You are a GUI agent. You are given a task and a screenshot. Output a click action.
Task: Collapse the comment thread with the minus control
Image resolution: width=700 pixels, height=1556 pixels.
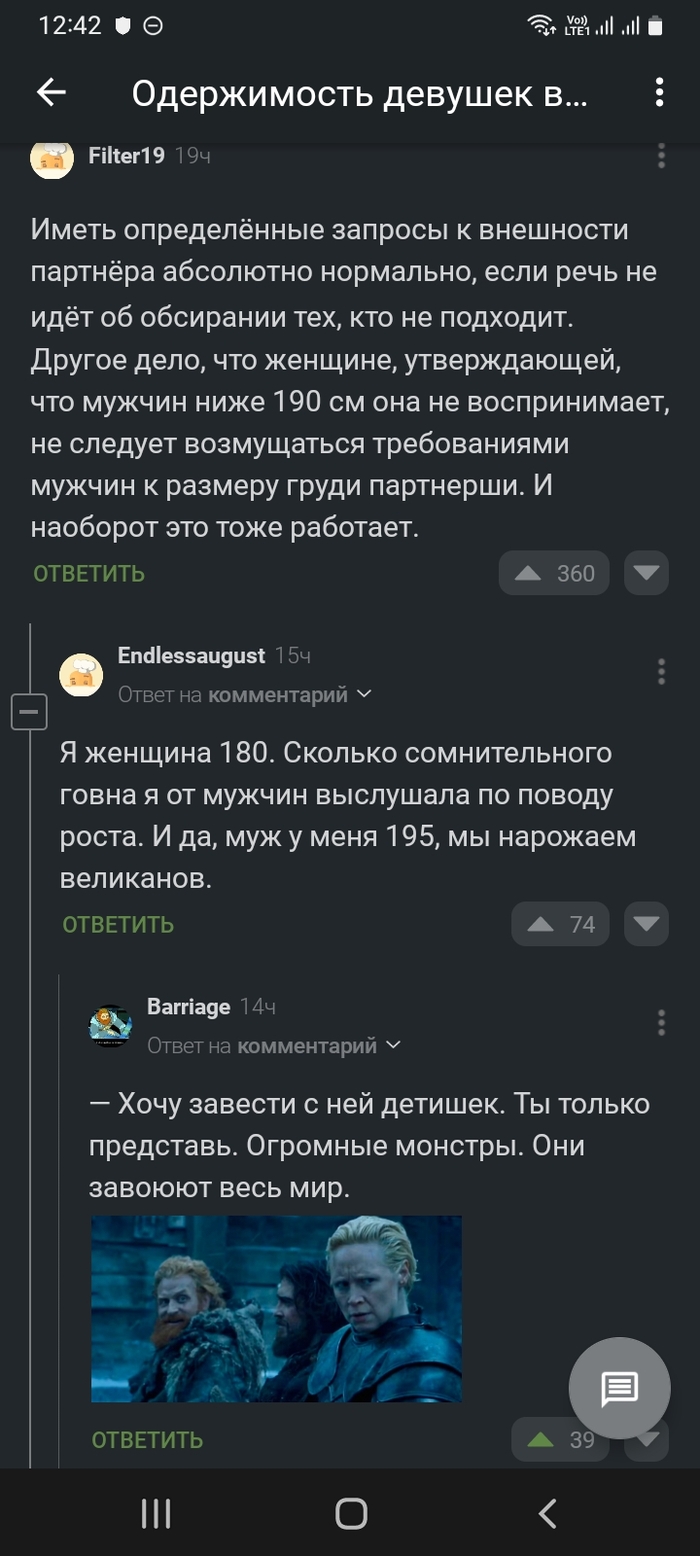click(x=29, y=711)
